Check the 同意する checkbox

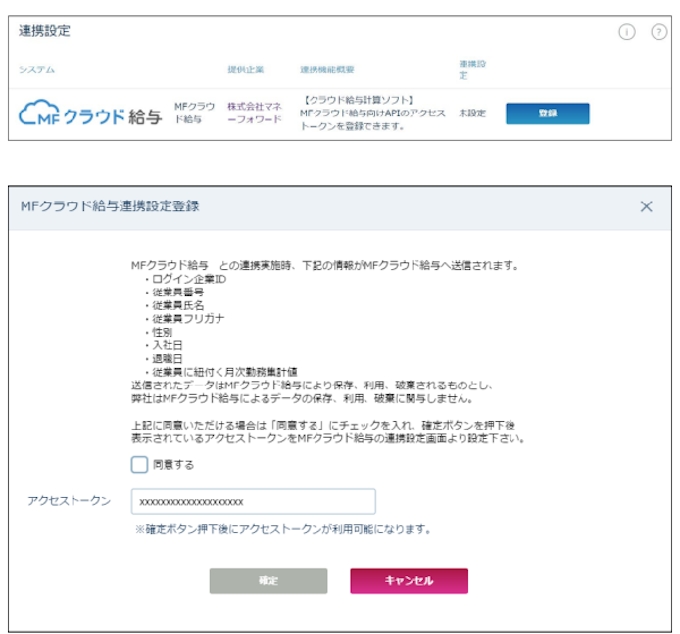click(140, 465)
